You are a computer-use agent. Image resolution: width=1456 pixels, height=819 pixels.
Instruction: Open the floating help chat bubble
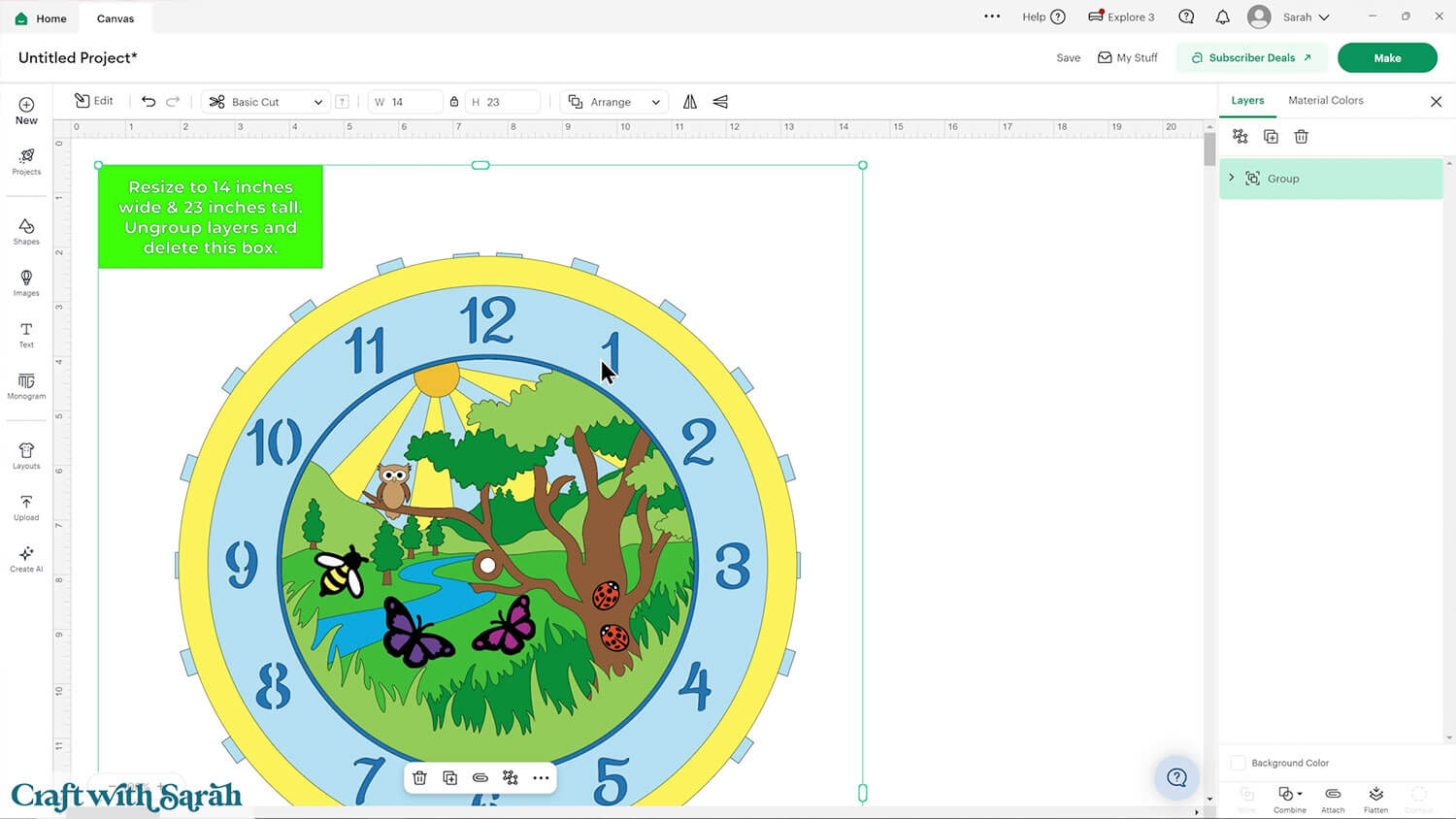pyautogui.click(x=1177, y=777)
